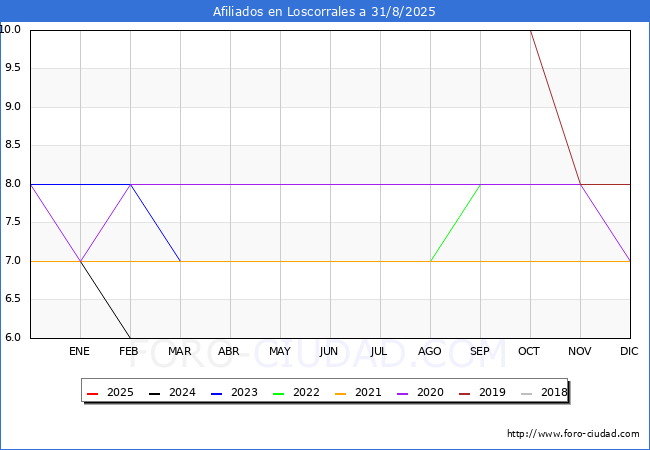
Task: Click the FEB month axis label
Action: point(129,351)
